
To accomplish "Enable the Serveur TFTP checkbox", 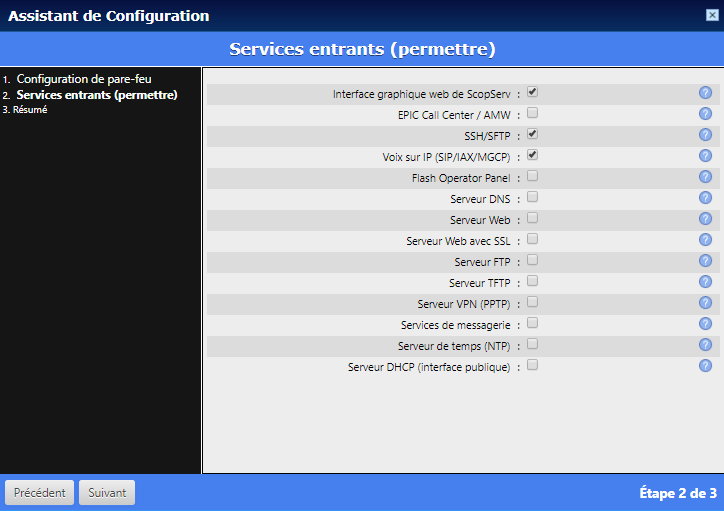I will 532,281.
